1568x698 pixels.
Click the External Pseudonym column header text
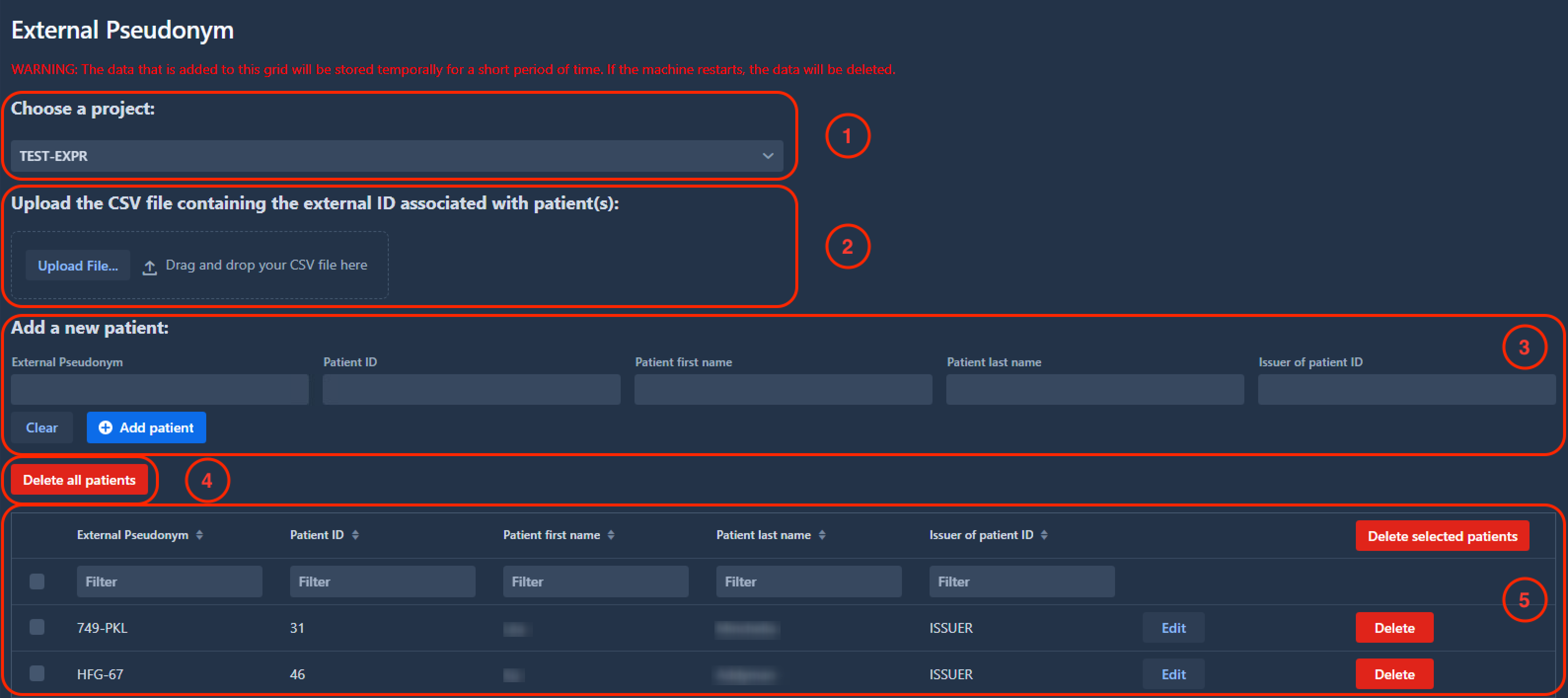133,535
